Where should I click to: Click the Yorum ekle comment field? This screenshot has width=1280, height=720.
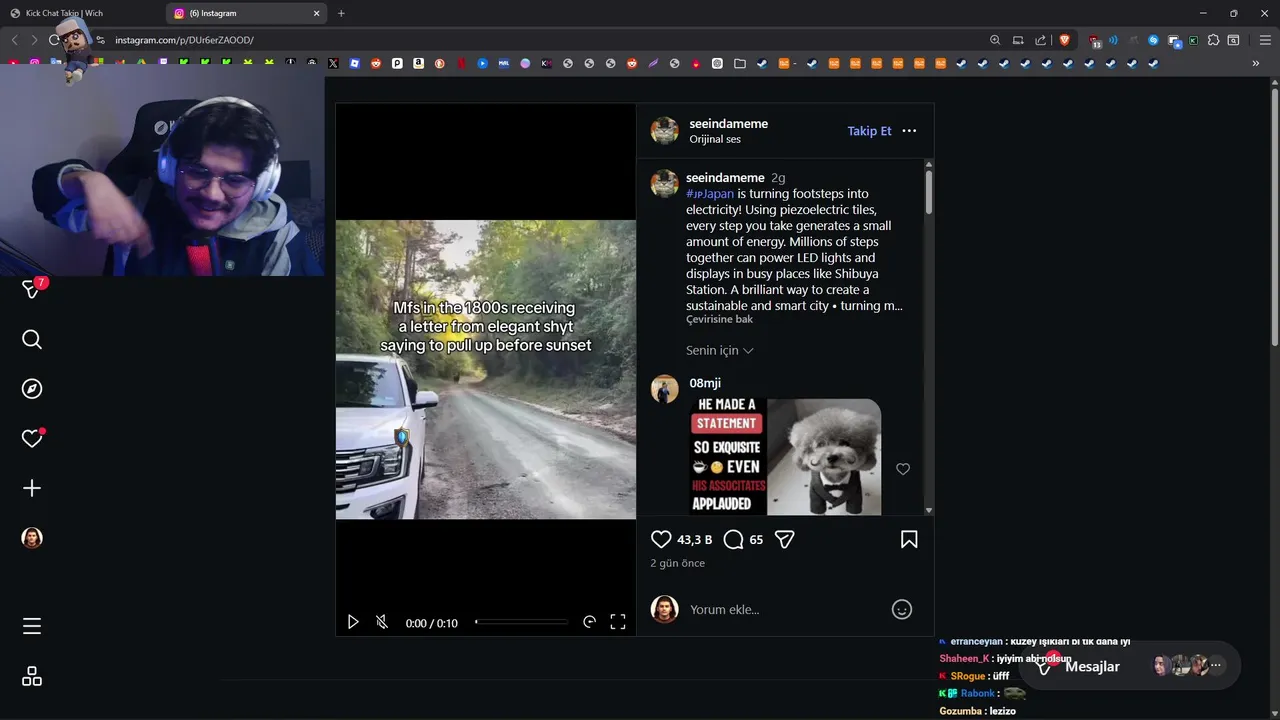(x=785, y=609)
